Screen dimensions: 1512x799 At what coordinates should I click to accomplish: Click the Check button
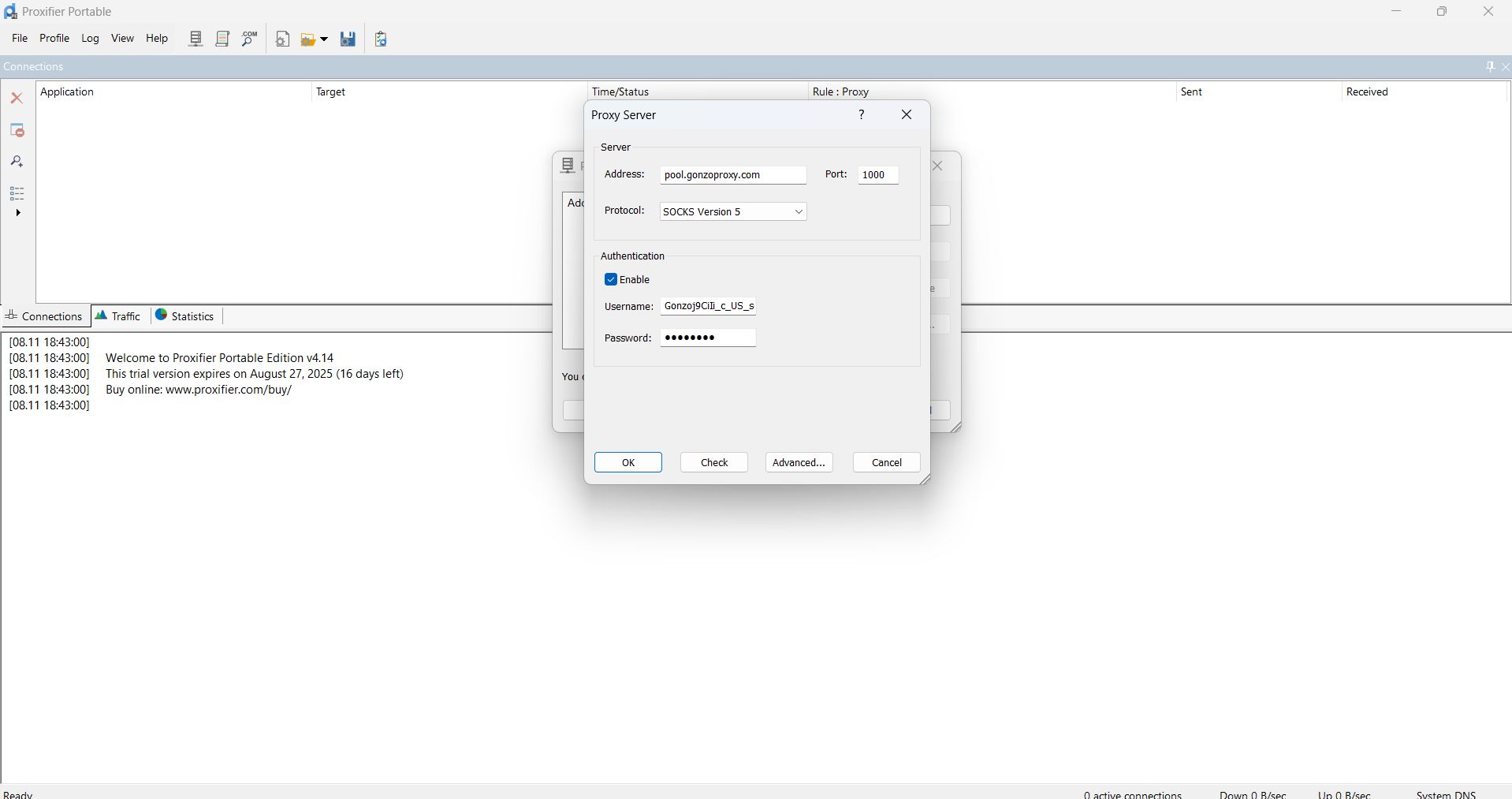[x=714, y=462]
